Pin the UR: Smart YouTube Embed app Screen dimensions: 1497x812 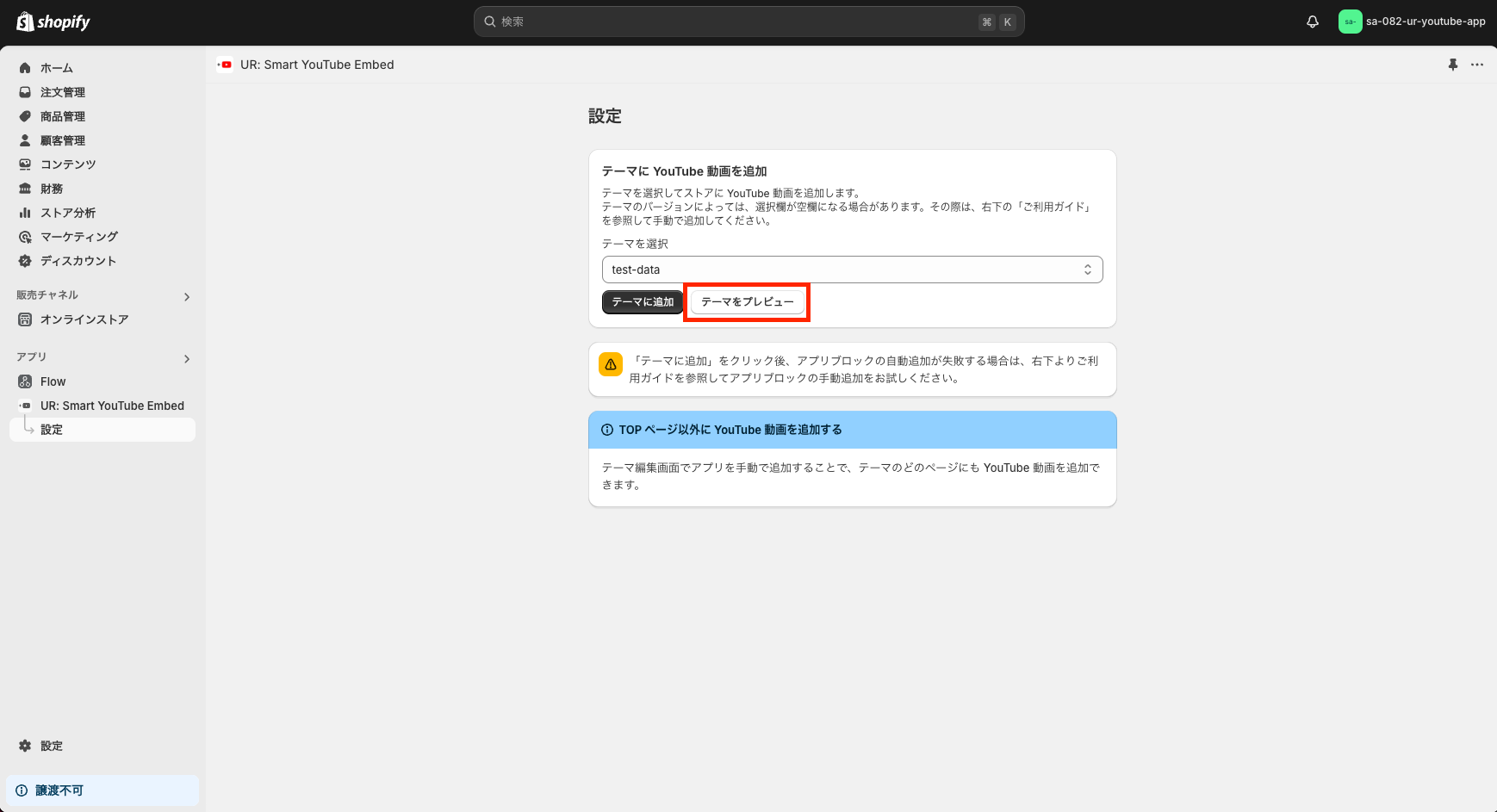pos(1453,65)
